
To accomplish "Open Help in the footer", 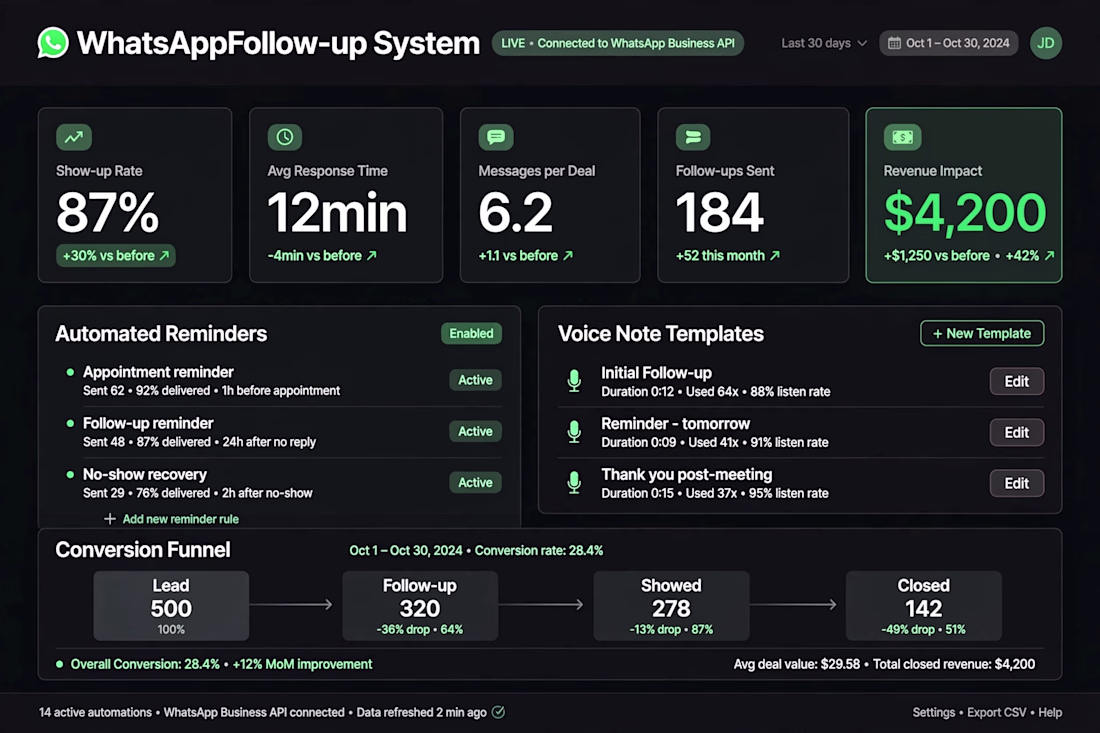I will coord(1050,712).
